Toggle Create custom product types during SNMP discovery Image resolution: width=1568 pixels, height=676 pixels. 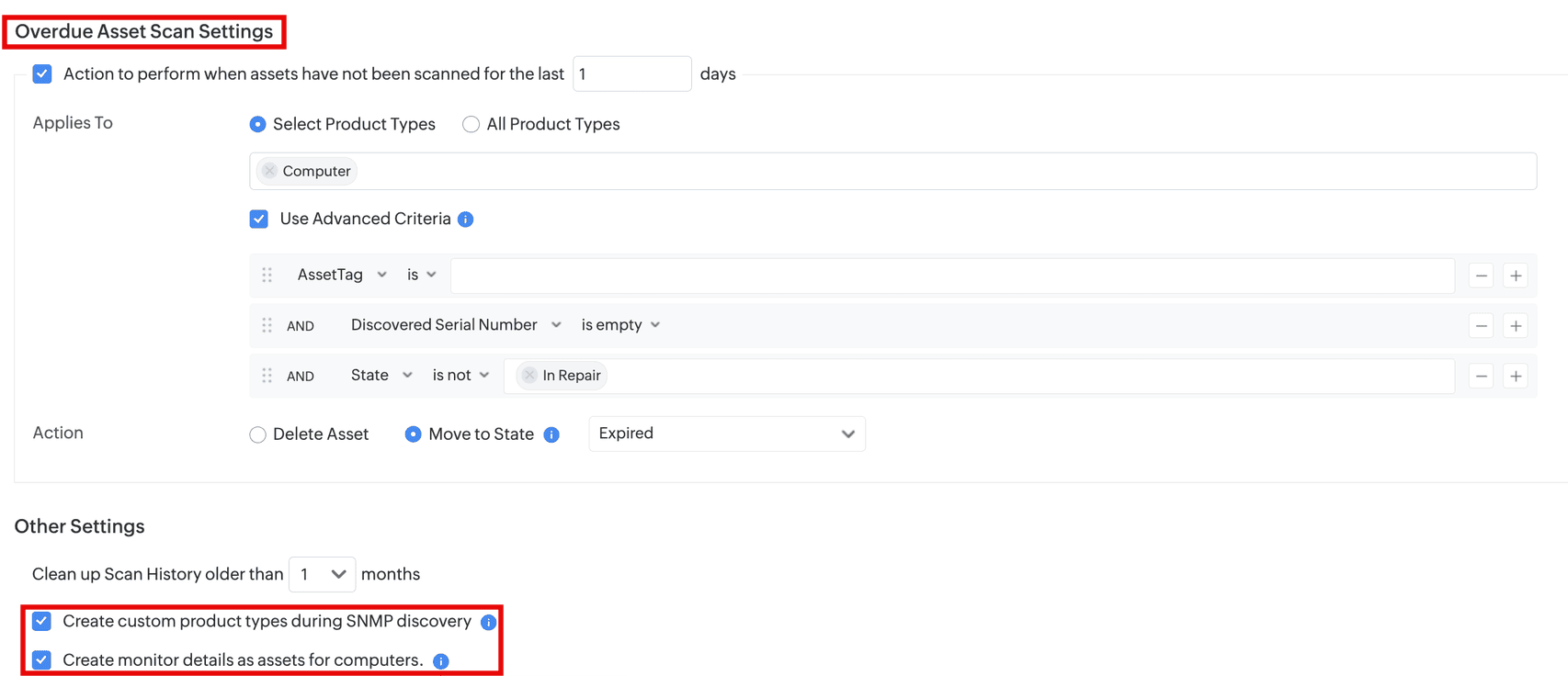click(42, 621)
